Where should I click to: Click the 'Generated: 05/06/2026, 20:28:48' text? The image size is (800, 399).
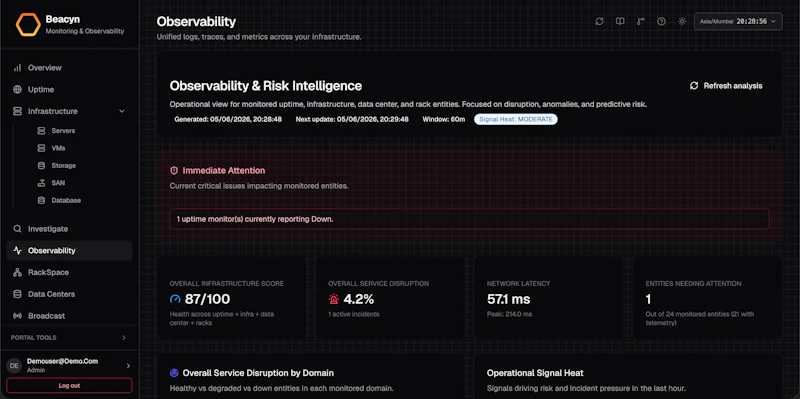click(228, 119)
